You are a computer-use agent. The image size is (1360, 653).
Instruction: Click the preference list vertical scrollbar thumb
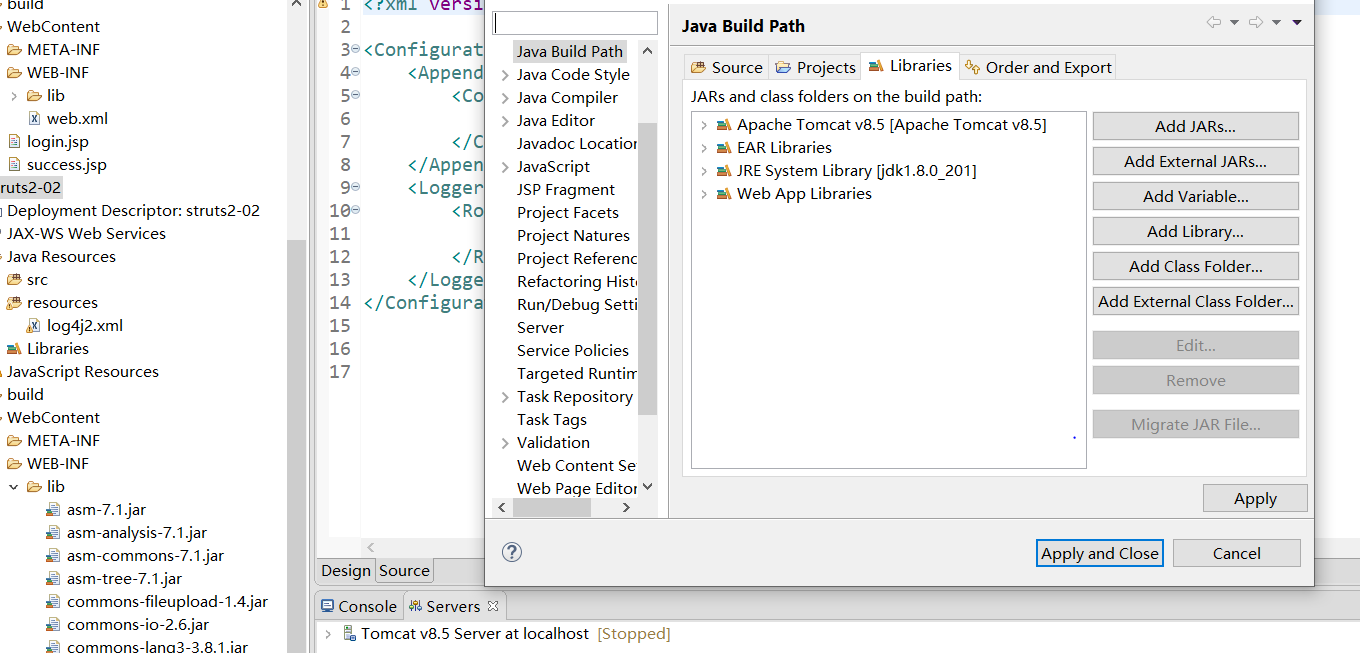[x=647, y=267]
